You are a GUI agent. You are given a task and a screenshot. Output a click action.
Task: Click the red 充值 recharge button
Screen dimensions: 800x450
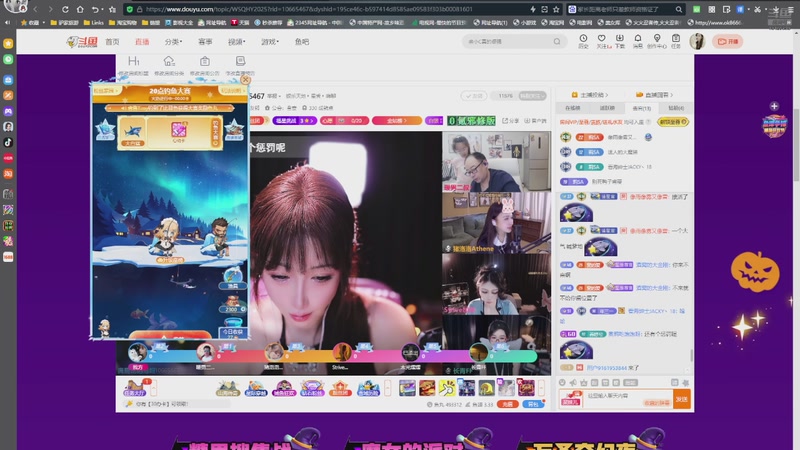(x=508, y=404)
